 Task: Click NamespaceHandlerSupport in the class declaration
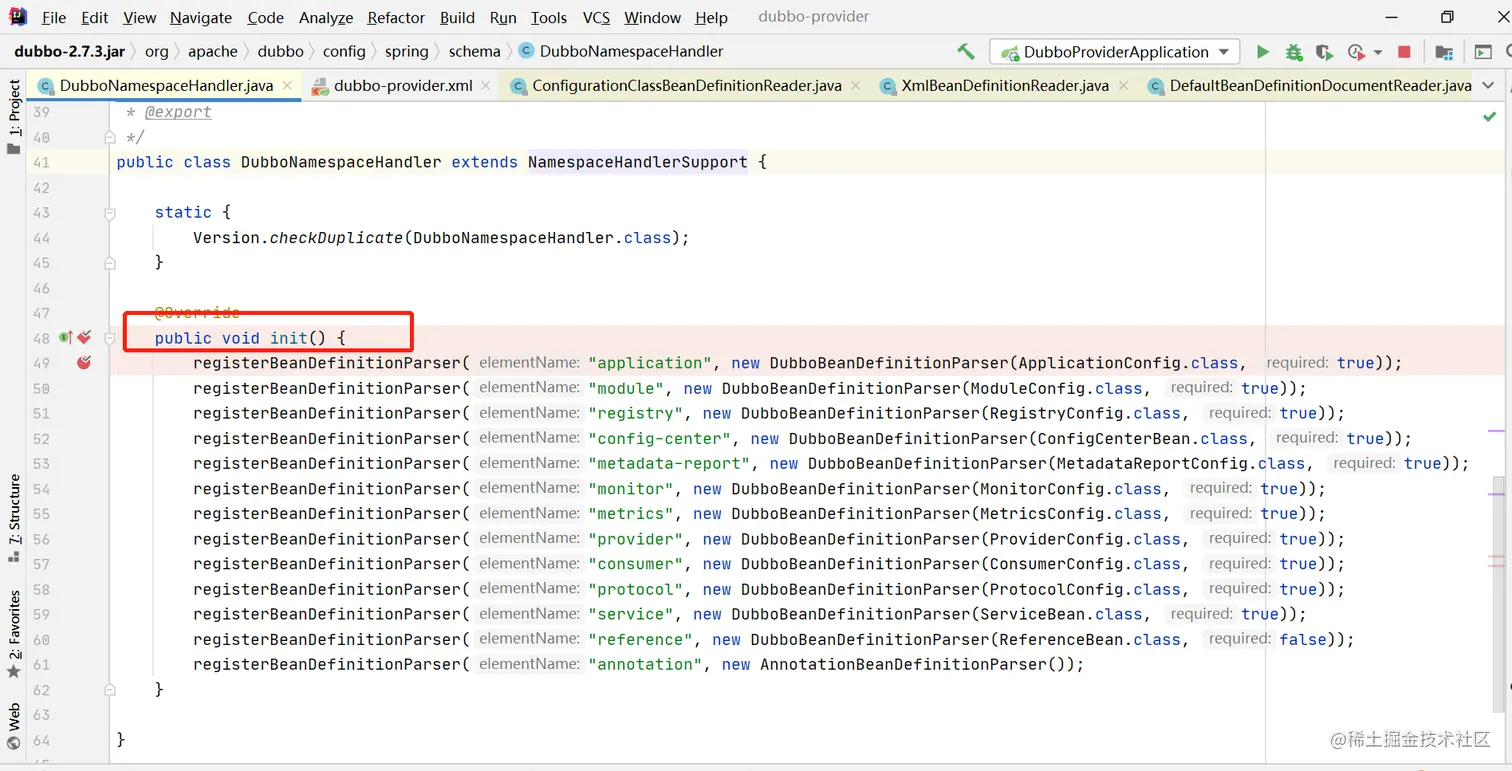point(637,162)
